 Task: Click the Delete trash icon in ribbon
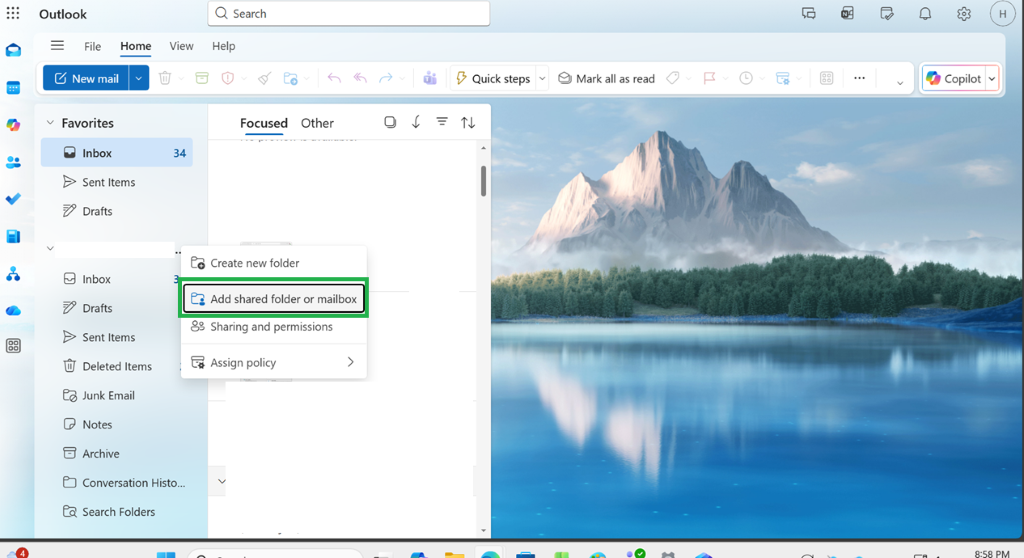tap(165, 78)
